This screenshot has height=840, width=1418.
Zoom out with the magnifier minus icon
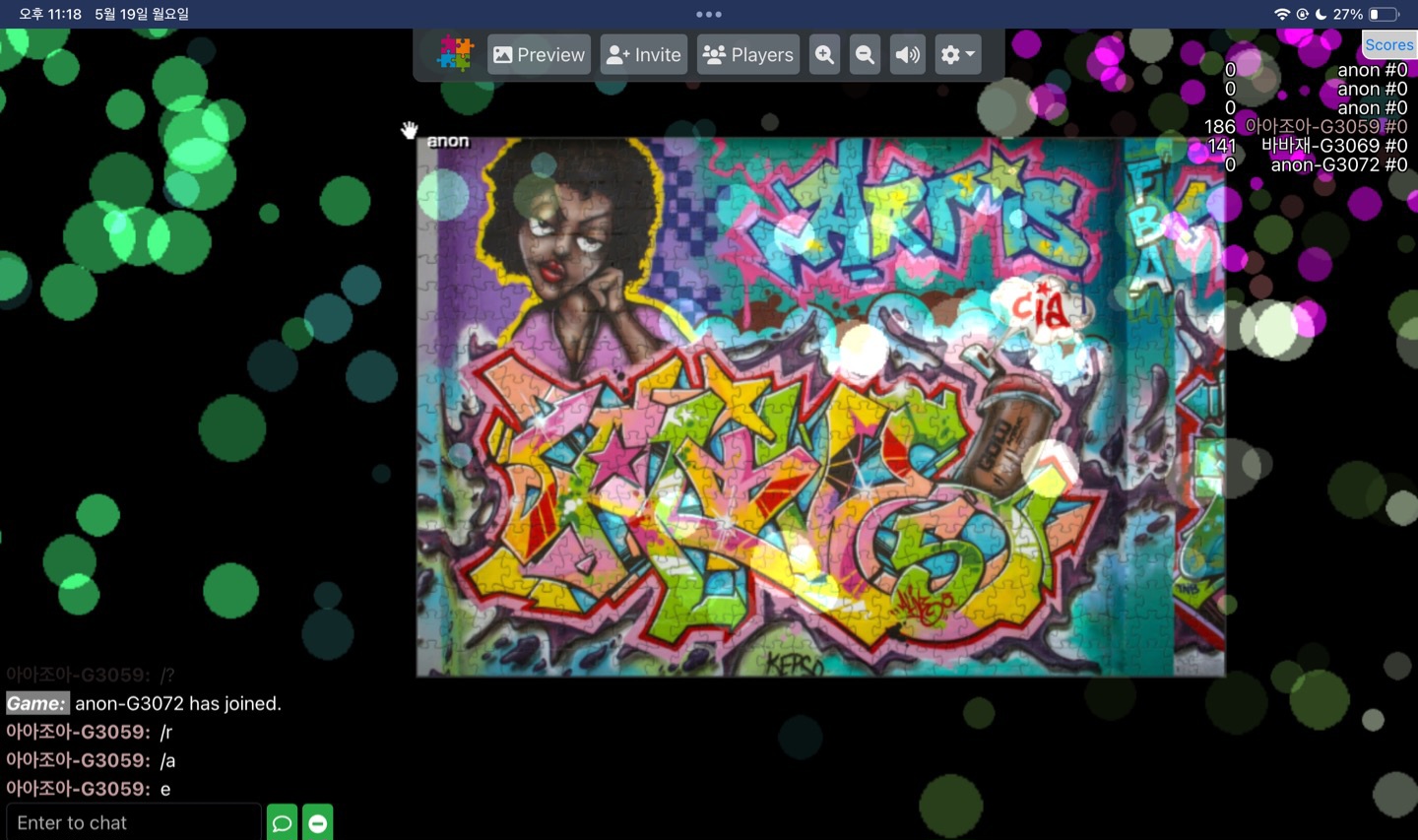(865, 55)
